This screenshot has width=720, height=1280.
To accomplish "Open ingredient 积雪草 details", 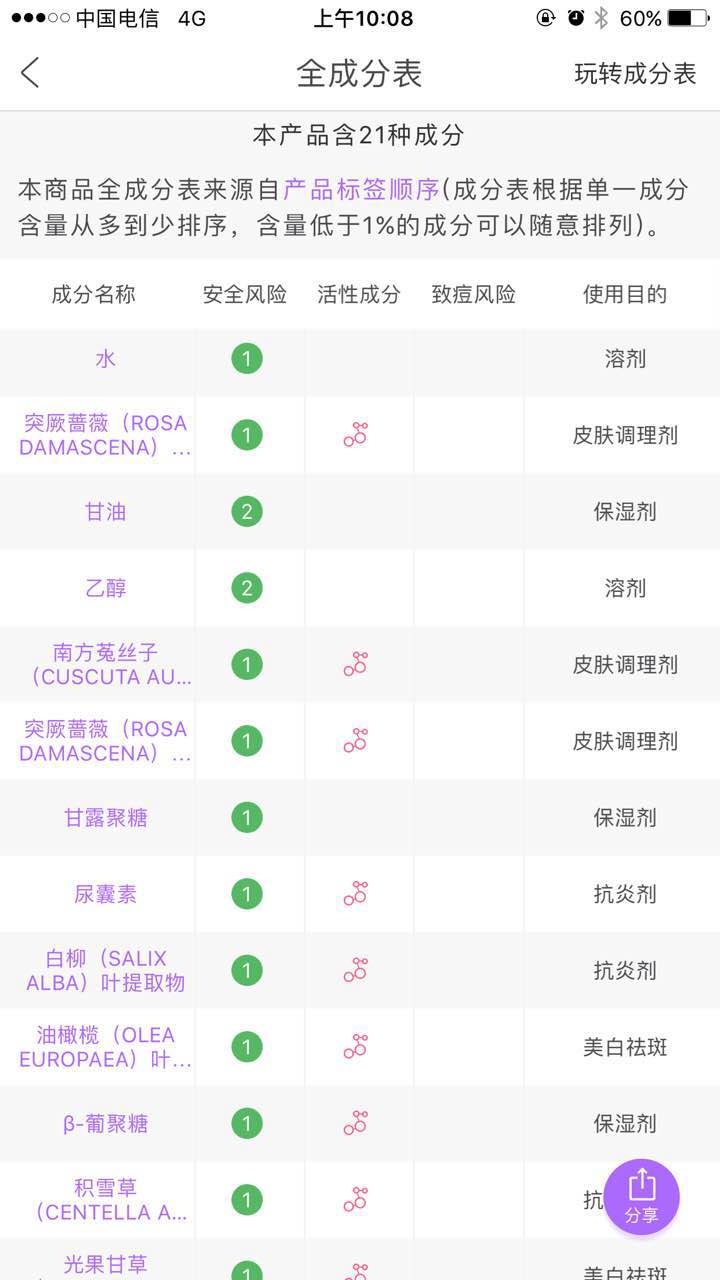I will [x=106, y=1199].
